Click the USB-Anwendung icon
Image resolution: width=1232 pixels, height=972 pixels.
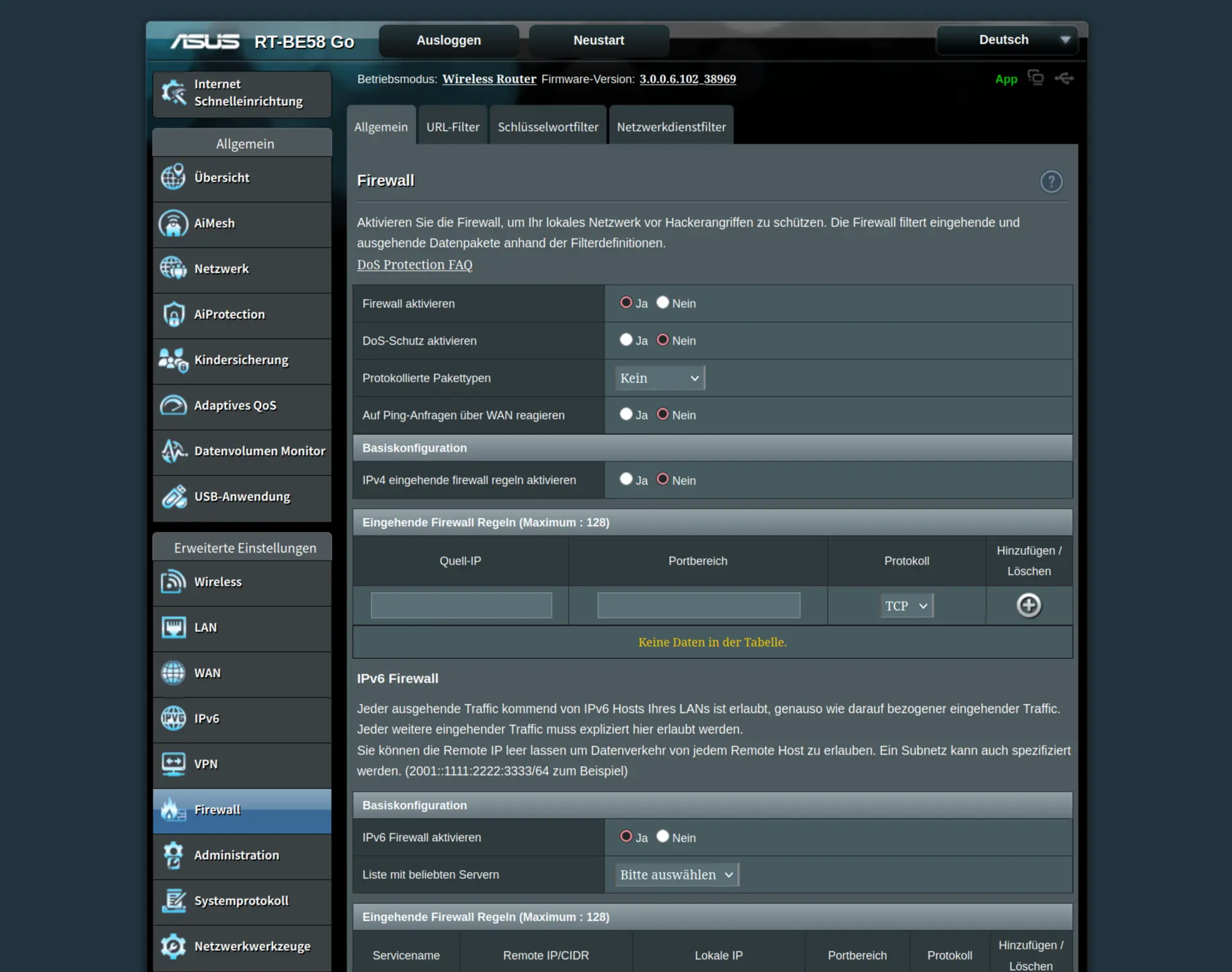(x=173, y=497)
